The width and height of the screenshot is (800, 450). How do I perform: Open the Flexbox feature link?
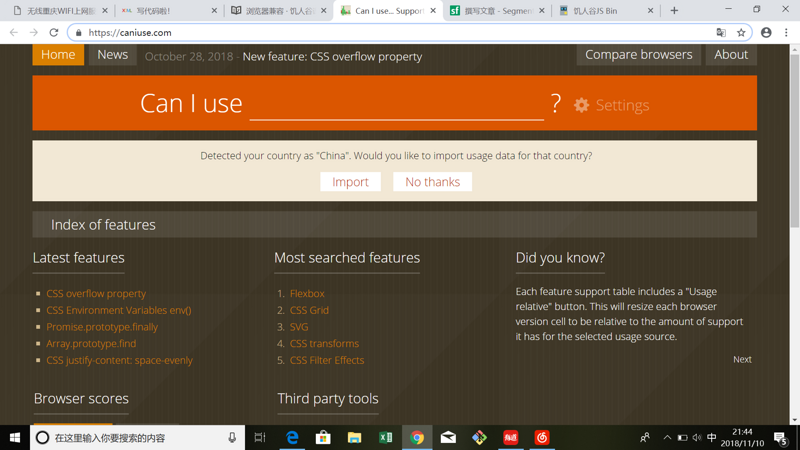(x=307, y=293)
